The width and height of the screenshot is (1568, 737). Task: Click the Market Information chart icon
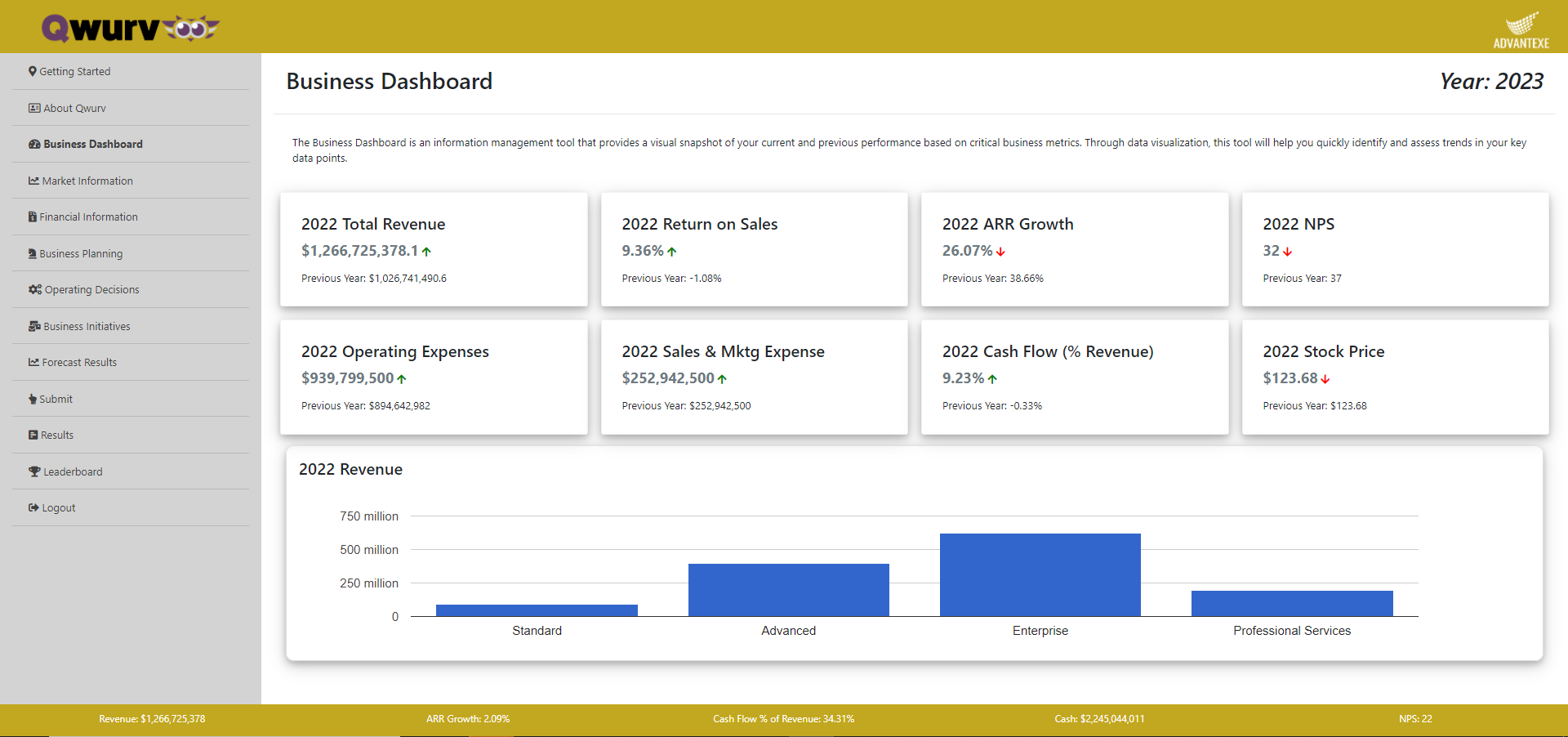tap(33, 181)
